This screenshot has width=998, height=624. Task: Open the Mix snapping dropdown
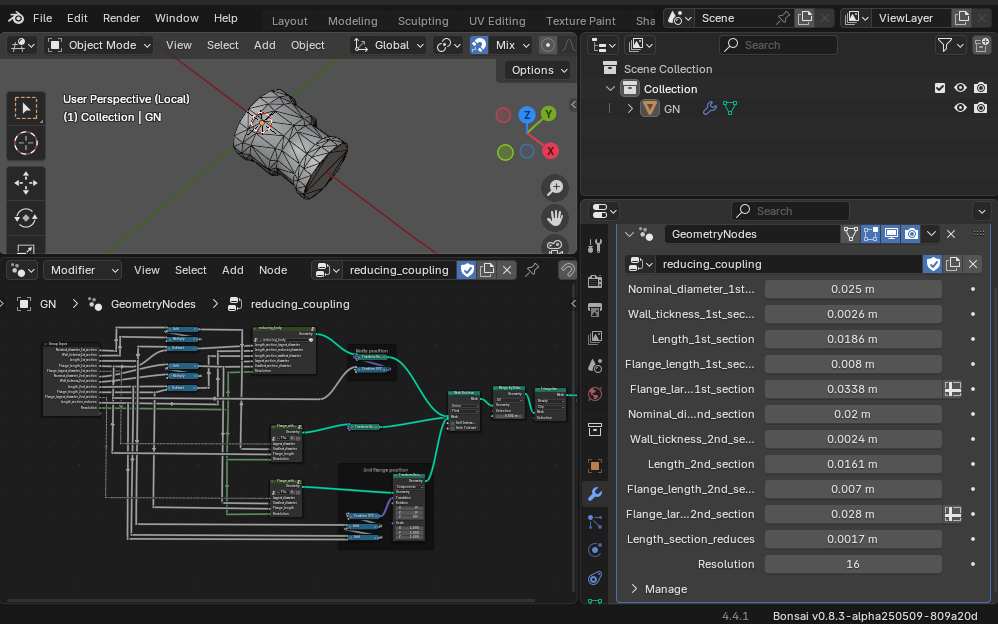click(x=510, y=45)
